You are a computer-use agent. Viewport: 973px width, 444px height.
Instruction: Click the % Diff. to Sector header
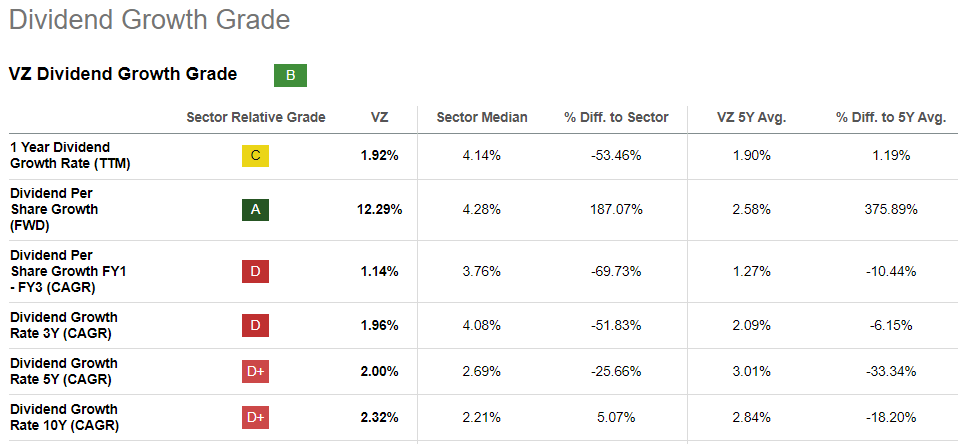pos(616,118)
